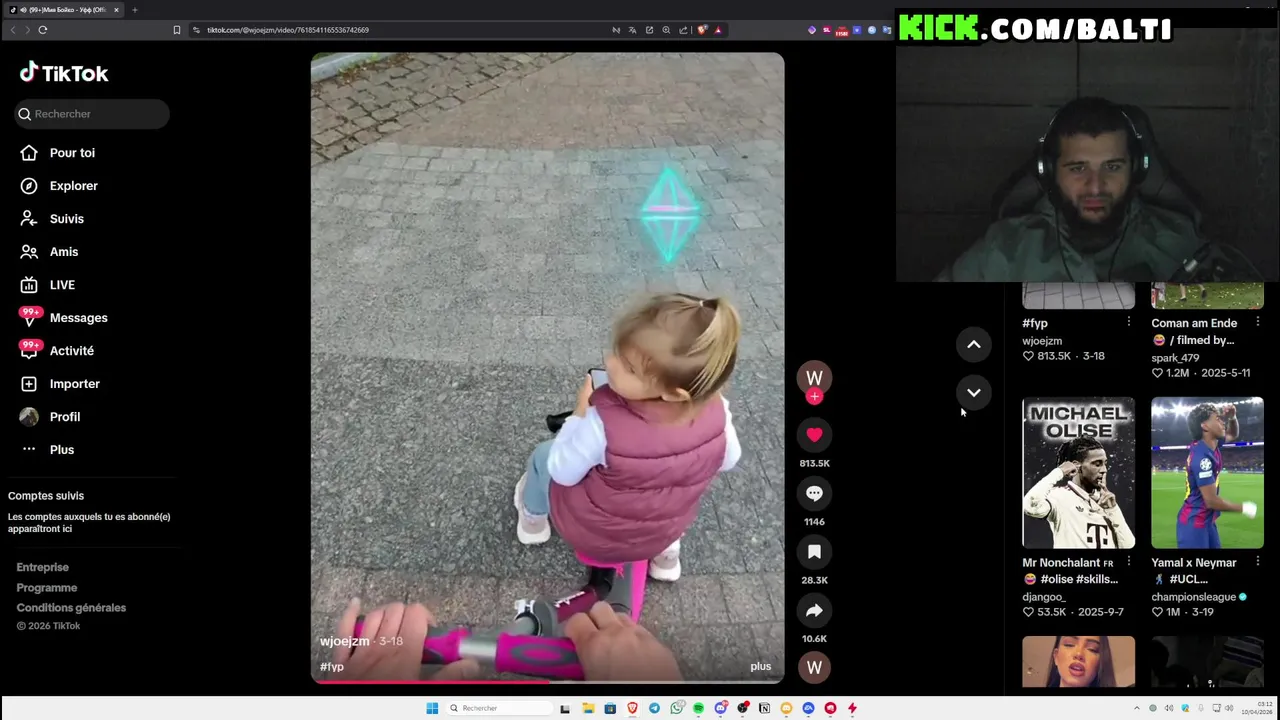This screenshot has width=1280, height=720.
Task: Open the comments with bubble icon
Action: [x=814, y=493]
